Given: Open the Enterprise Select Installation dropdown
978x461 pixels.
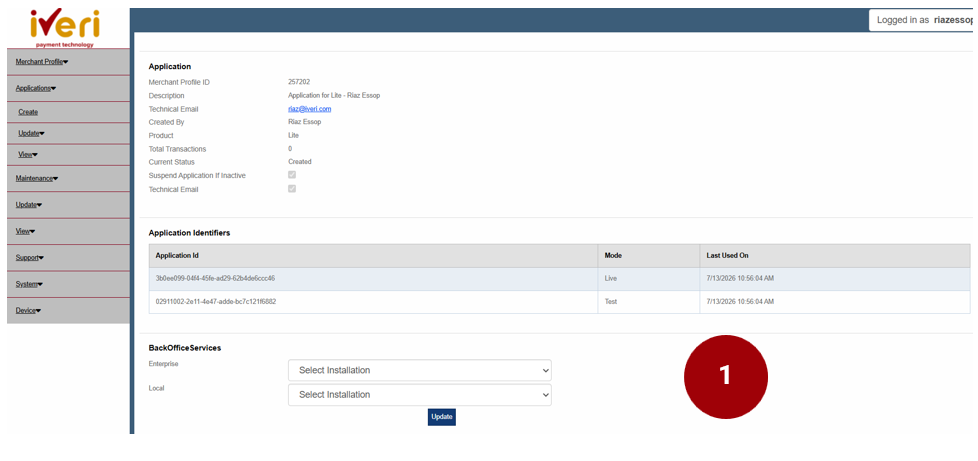Looking at the screenshot, I should click(x=420, y=370).
